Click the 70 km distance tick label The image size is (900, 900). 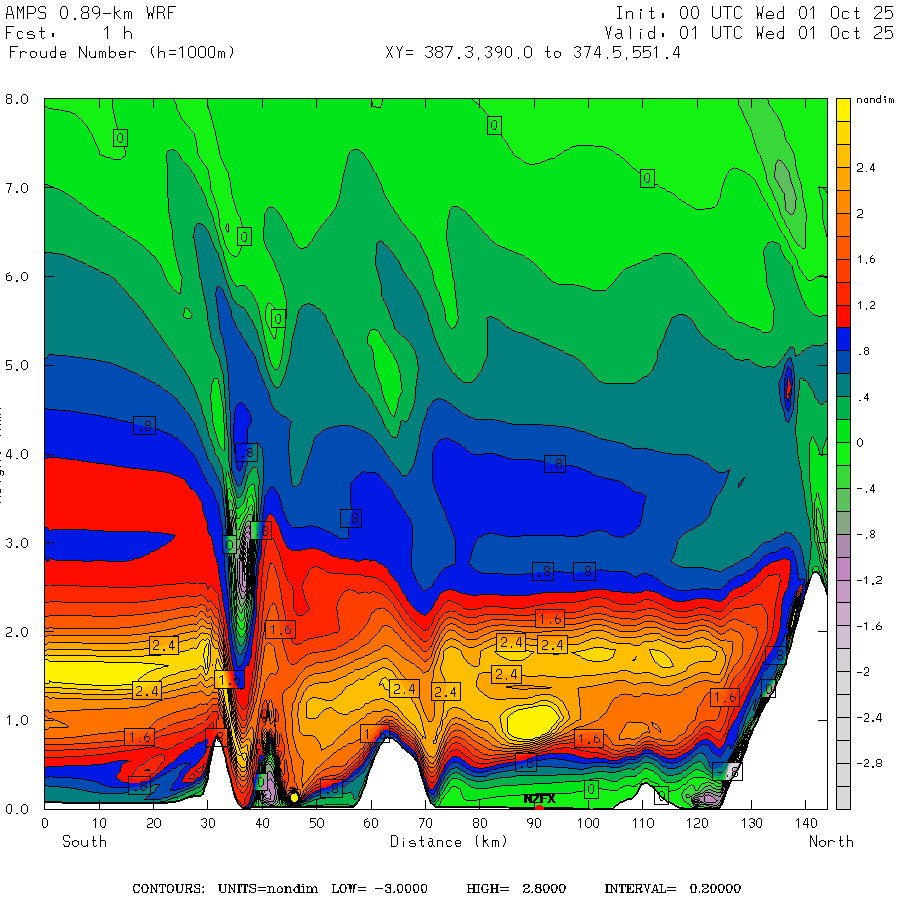(425, 823)
